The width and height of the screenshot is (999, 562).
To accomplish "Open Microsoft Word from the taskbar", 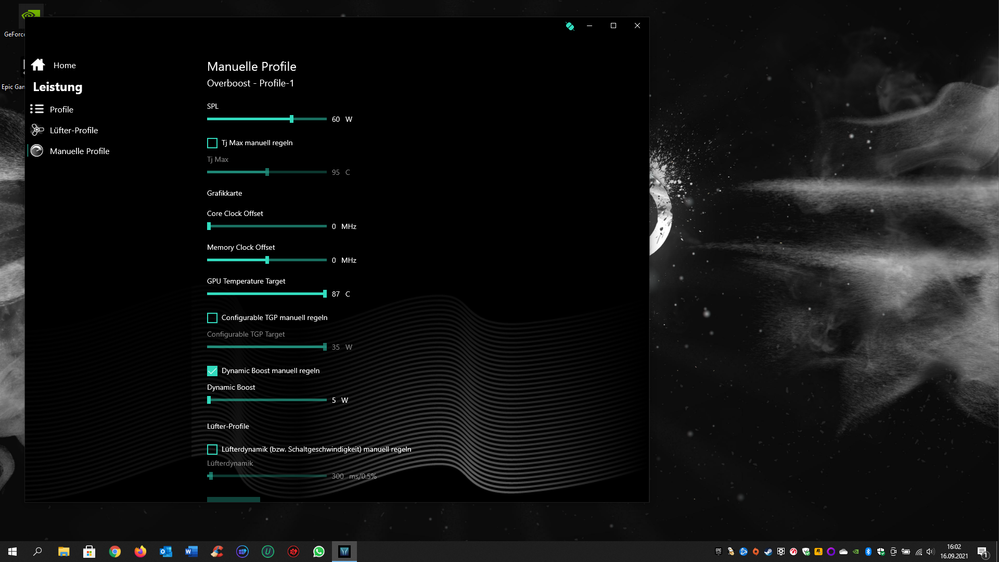I will click(x=191, y=551).
